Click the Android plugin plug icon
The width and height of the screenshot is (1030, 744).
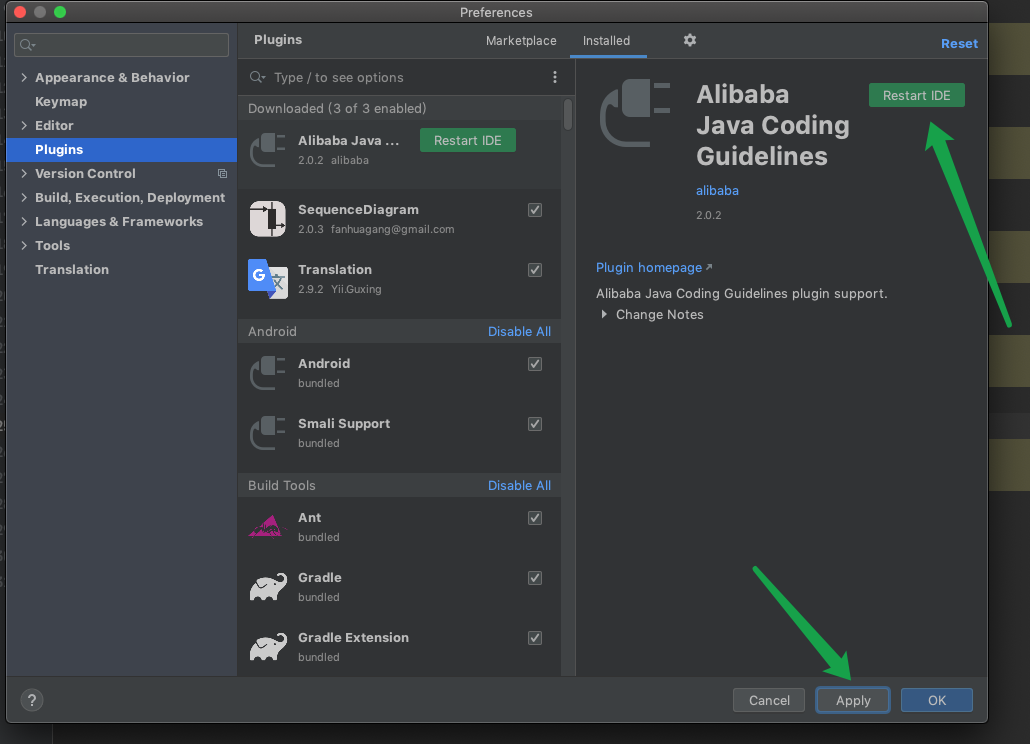tap(267, 372)
